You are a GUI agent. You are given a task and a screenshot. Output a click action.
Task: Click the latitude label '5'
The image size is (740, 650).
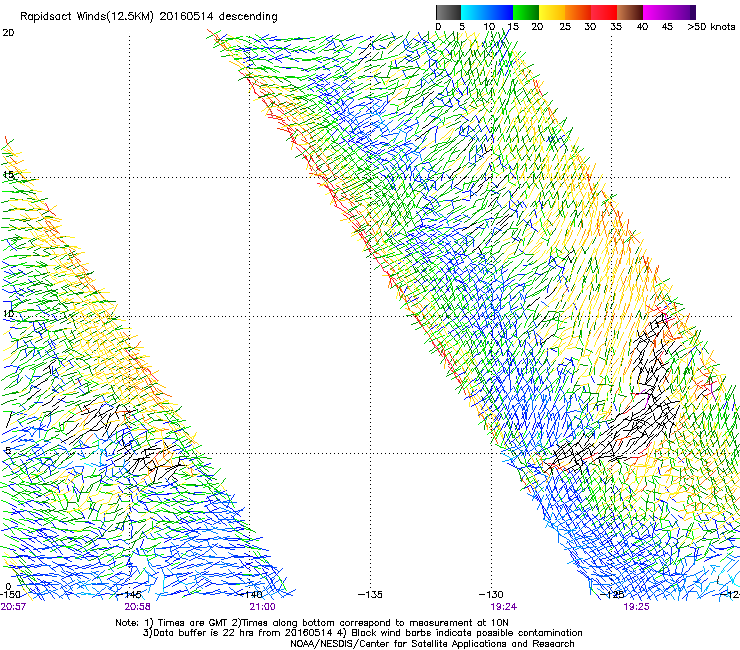pos(7,450)
